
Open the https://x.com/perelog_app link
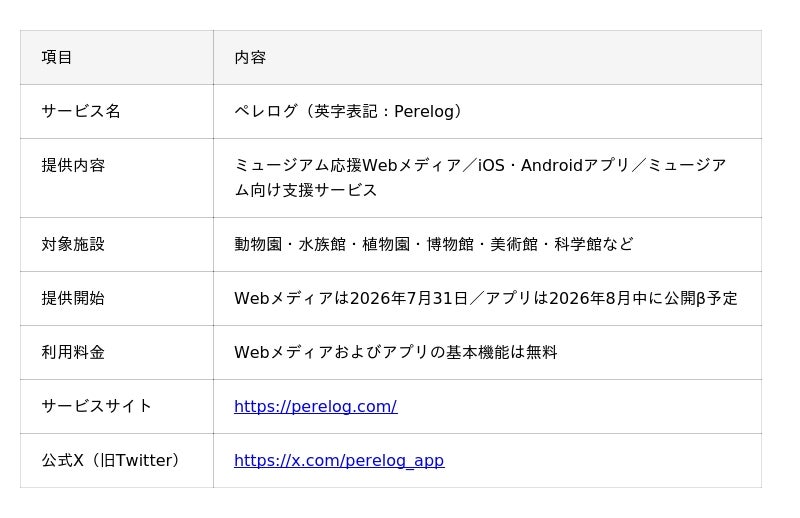(x=339, y=460)
